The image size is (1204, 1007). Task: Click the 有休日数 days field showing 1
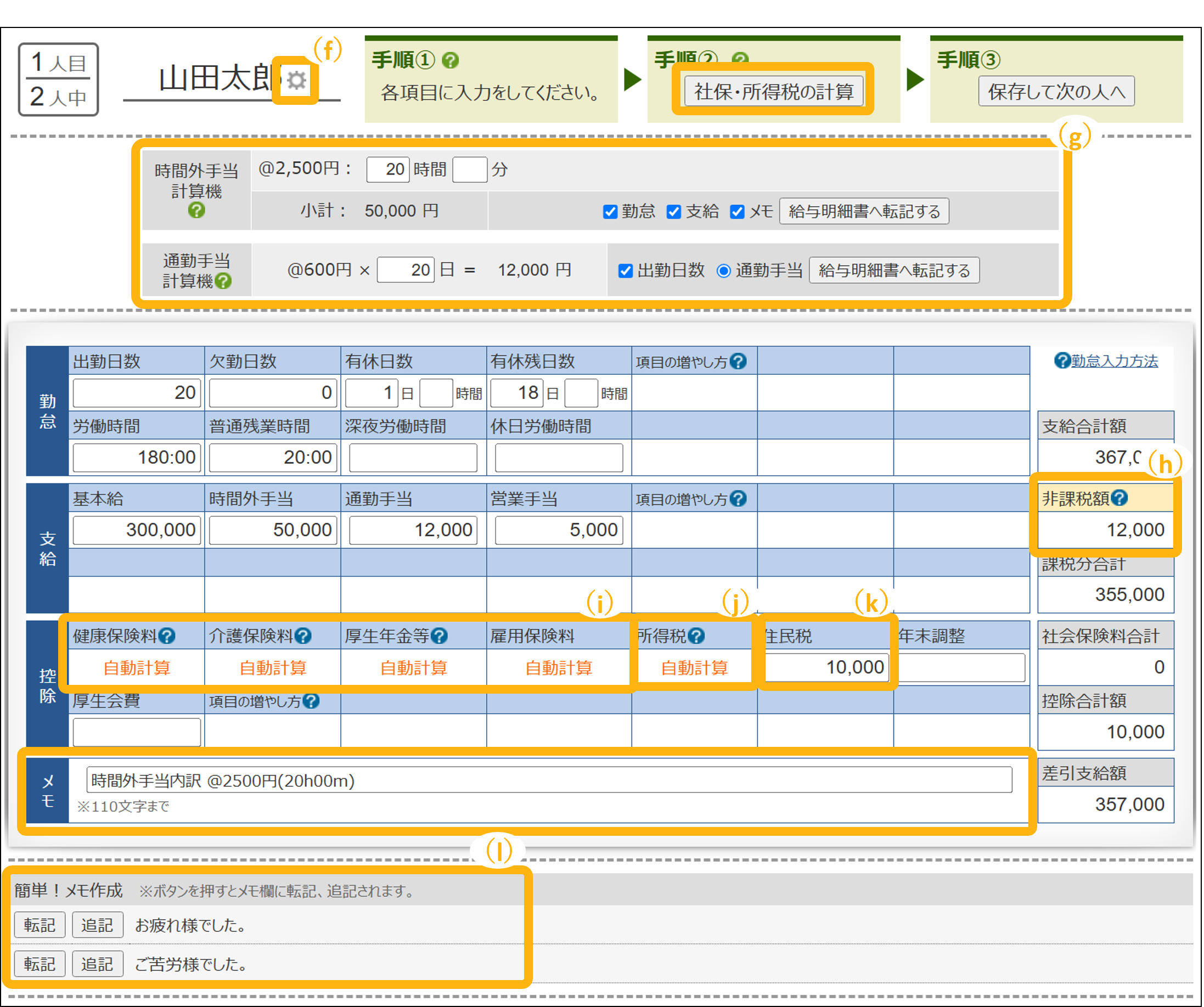372,392
